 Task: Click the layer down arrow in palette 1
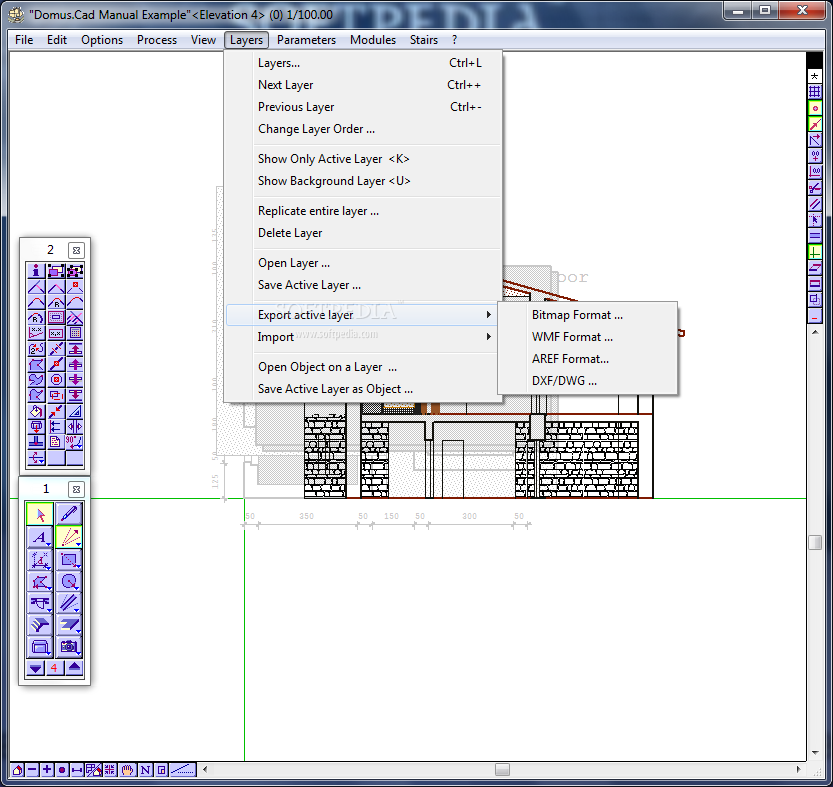(36, 668)
